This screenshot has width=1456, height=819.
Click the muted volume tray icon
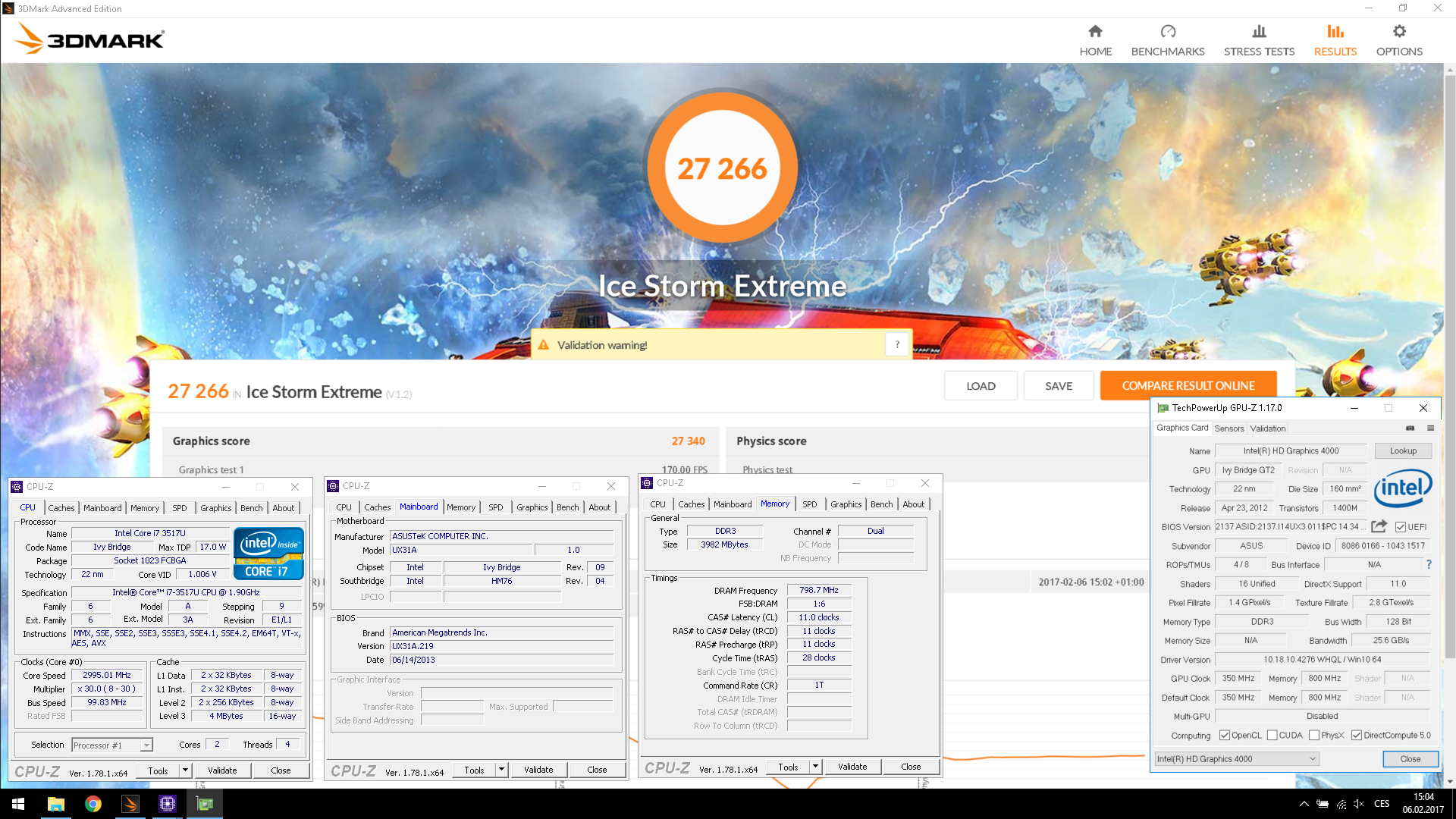point(1358,804)
